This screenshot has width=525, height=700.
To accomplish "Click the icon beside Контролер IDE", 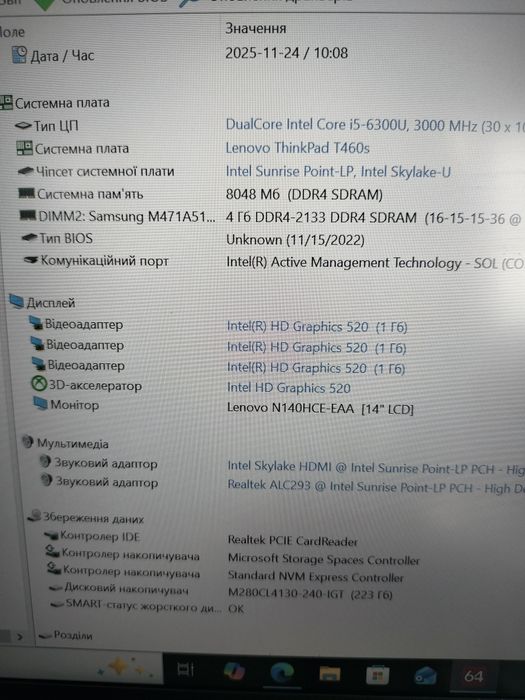I will tap(51, 535).
